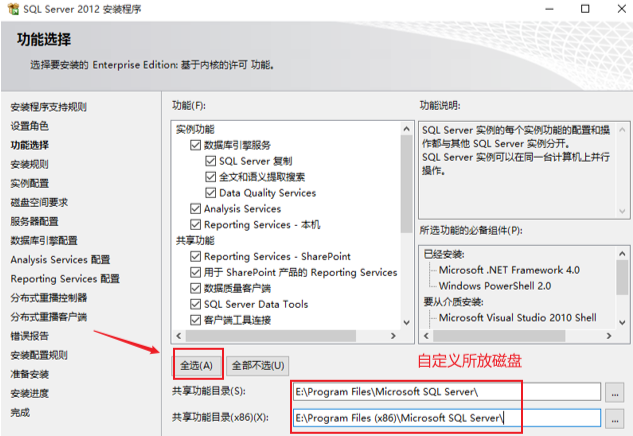Minimize the installer window
Image resolution: width=633 pixels, height=436 pixels.
[549, 9]
